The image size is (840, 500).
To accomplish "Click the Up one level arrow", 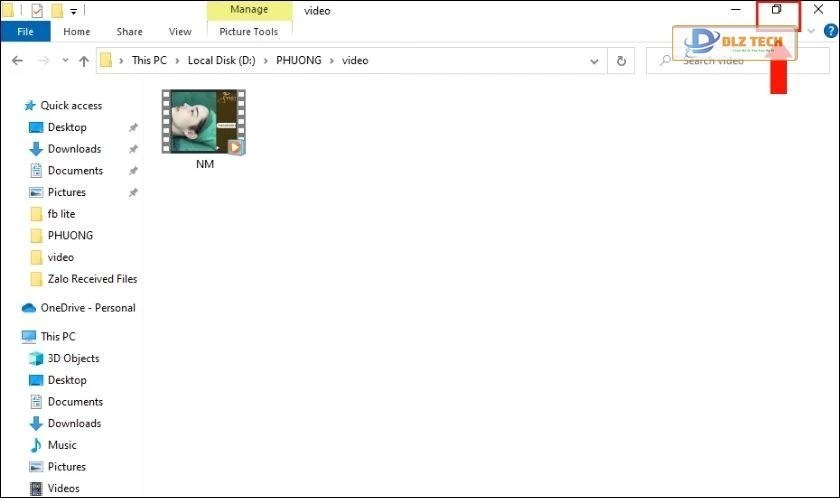I will [x=83, y=61].
